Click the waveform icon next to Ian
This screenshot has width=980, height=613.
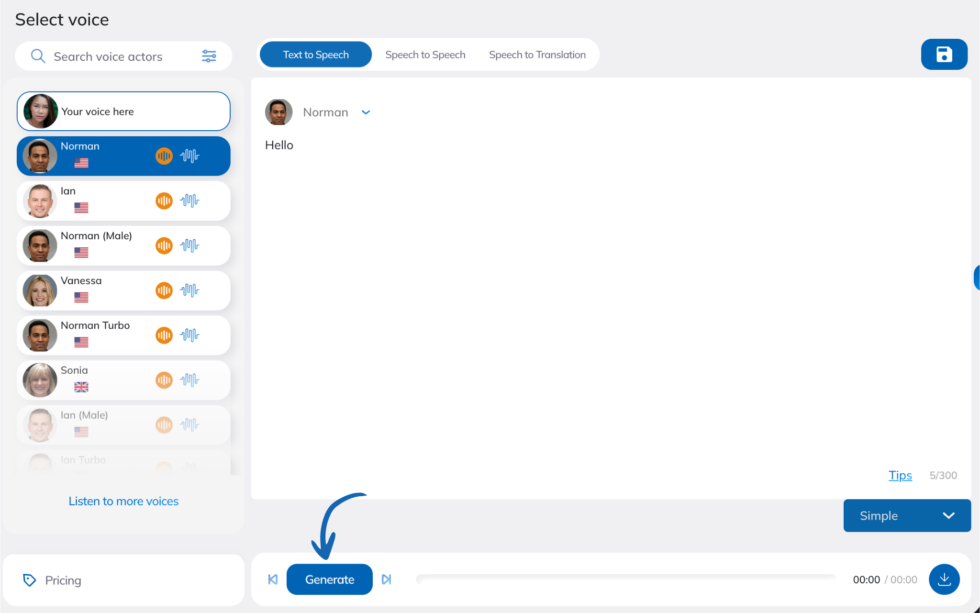pos(189,201)
